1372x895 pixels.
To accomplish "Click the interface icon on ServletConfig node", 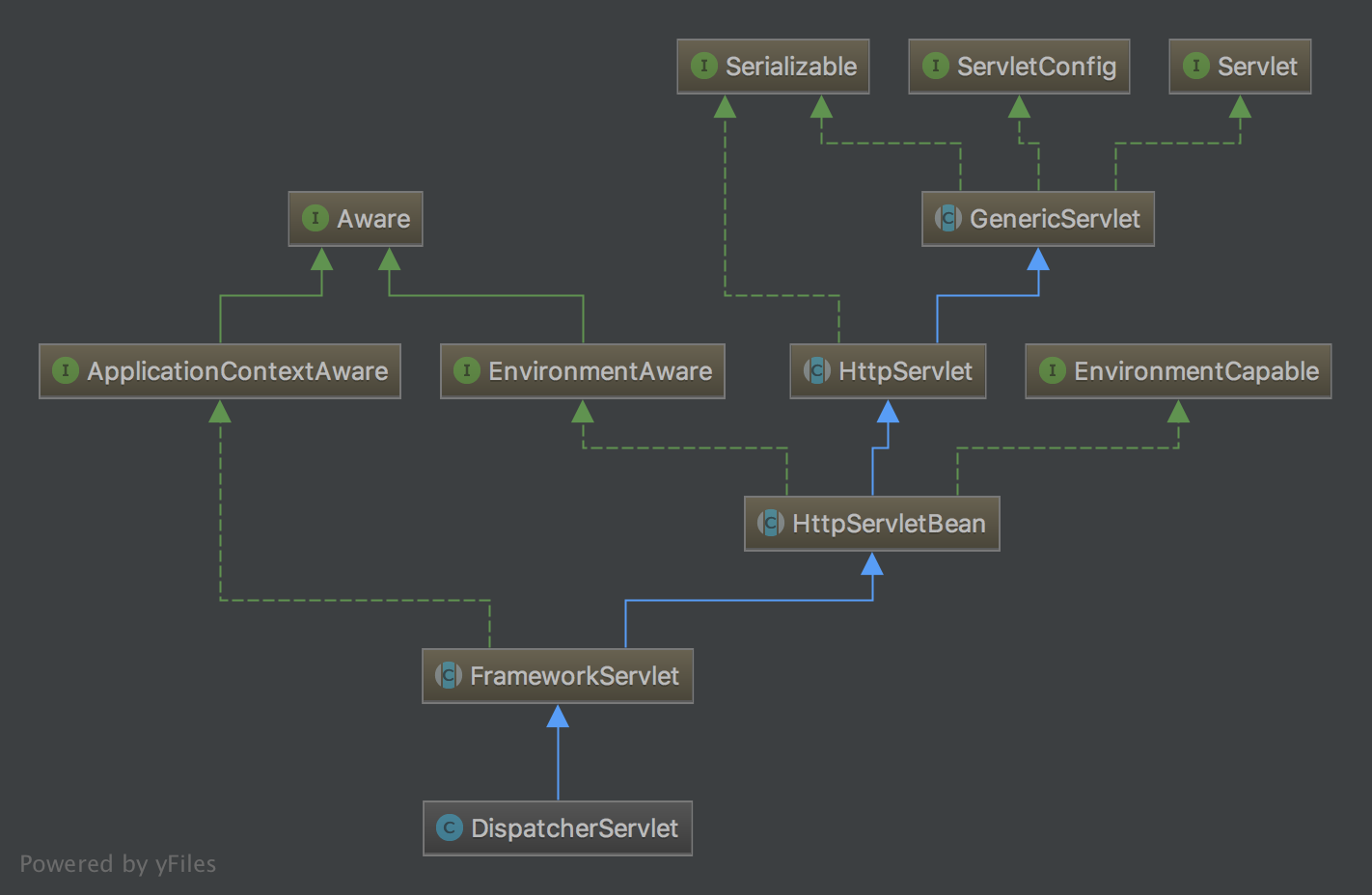I will pos(936,66).
